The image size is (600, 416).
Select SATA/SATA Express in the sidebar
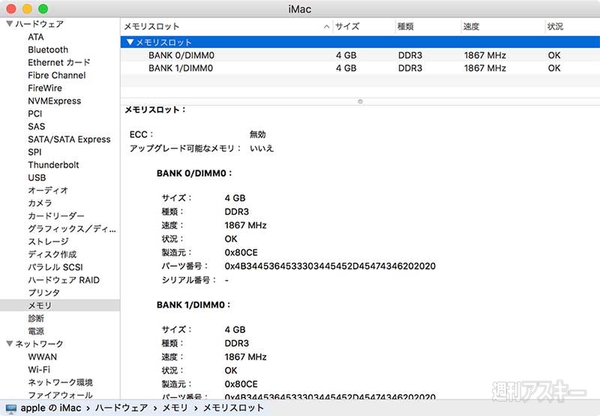click(69, 139)
